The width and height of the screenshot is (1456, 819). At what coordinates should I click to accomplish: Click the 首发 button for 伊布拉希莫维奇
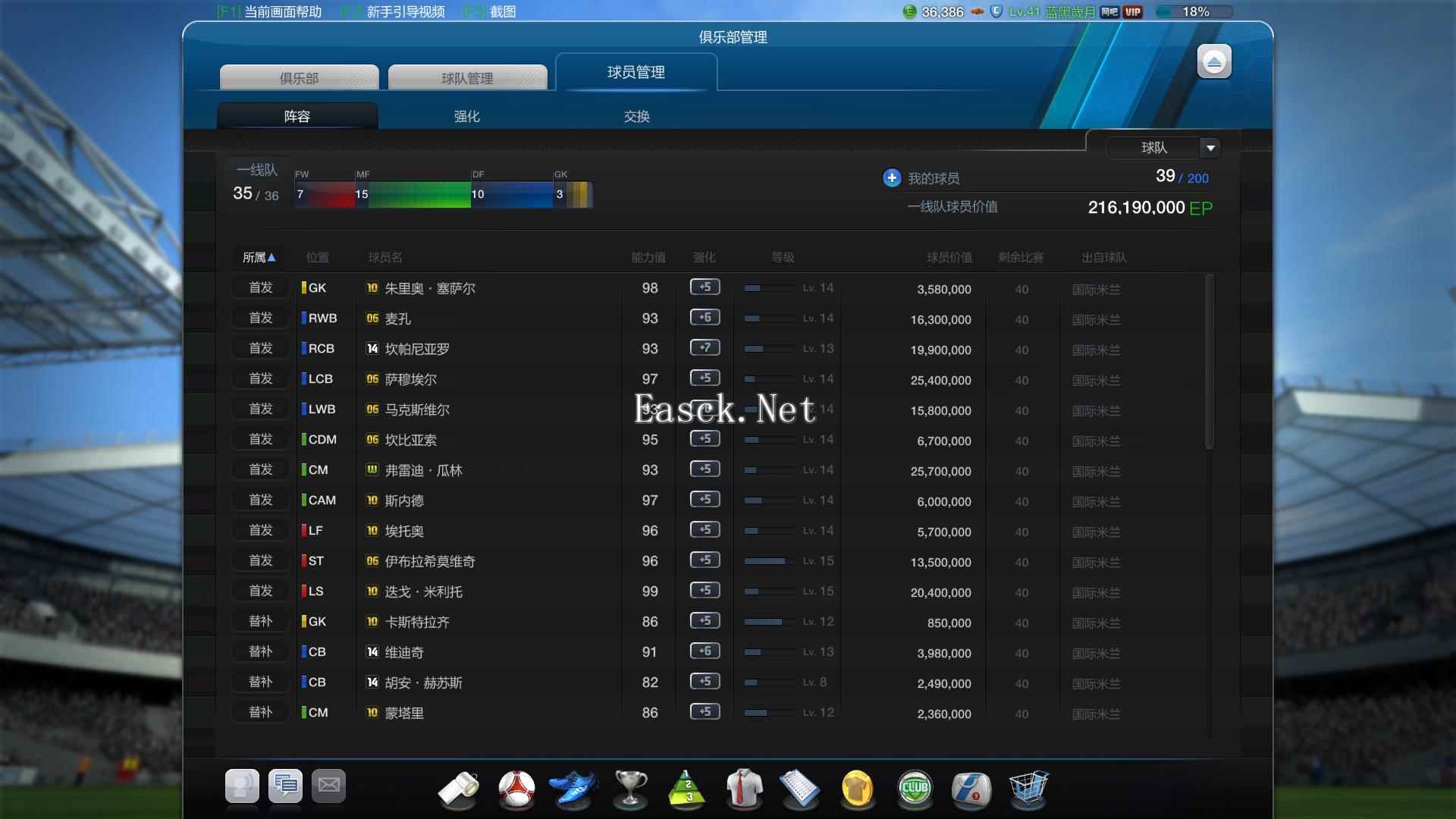261,560
